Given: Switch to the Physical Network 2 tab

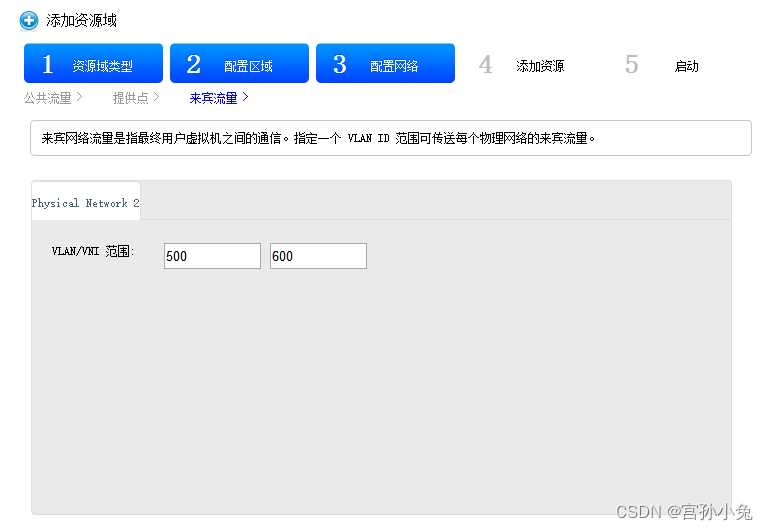Looking at the screenshot, I should (x=86, y=203).
